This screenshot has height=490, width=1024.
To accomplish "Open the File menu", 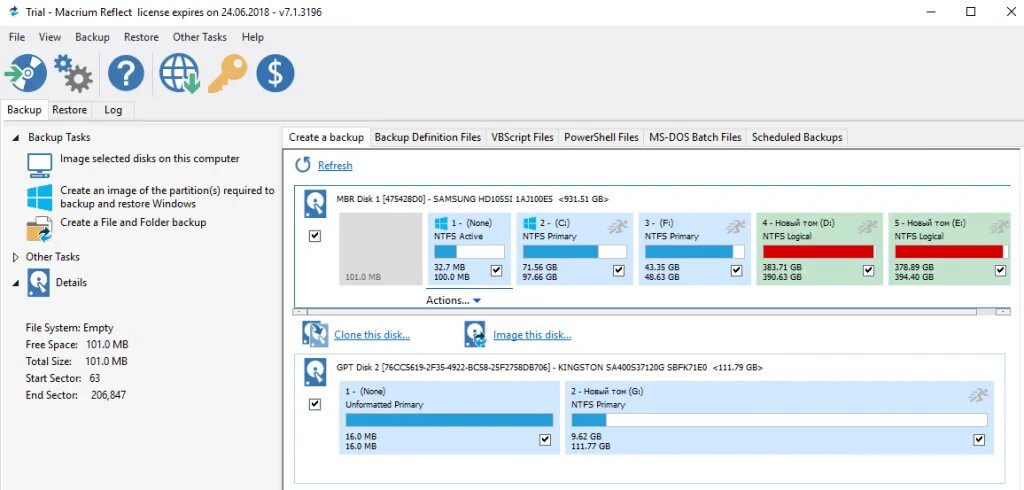I will point(17,37).
